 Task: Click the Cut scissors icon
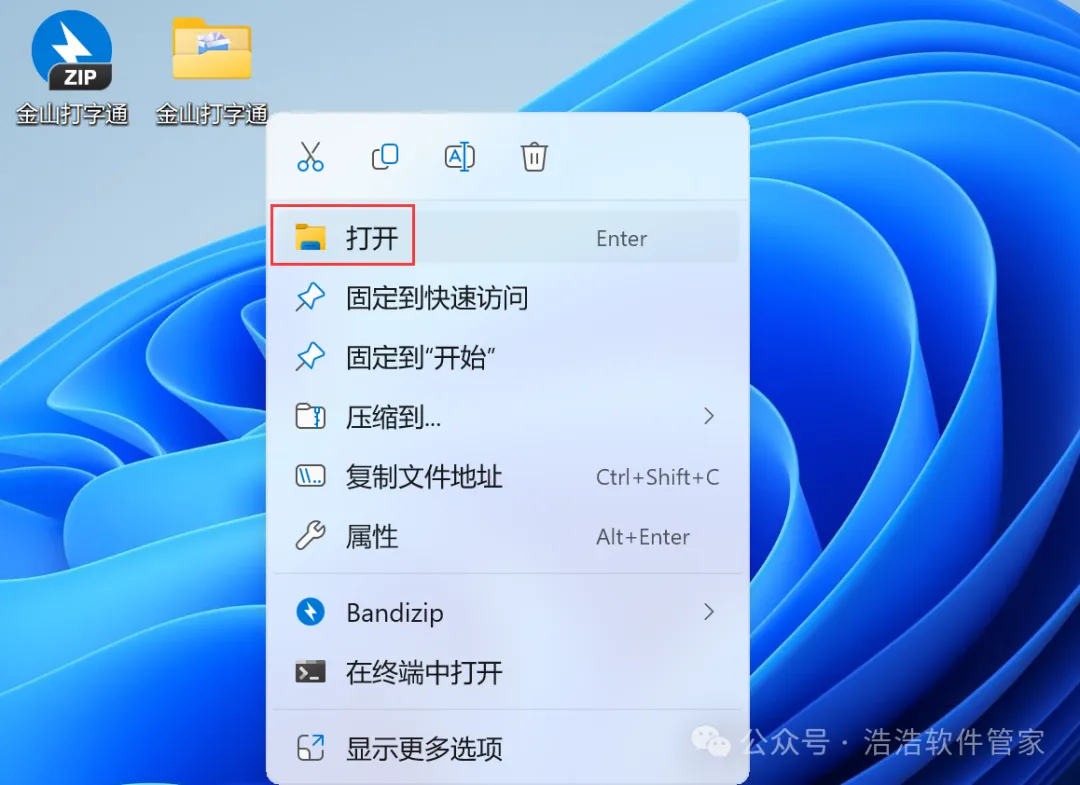(310, 157)
